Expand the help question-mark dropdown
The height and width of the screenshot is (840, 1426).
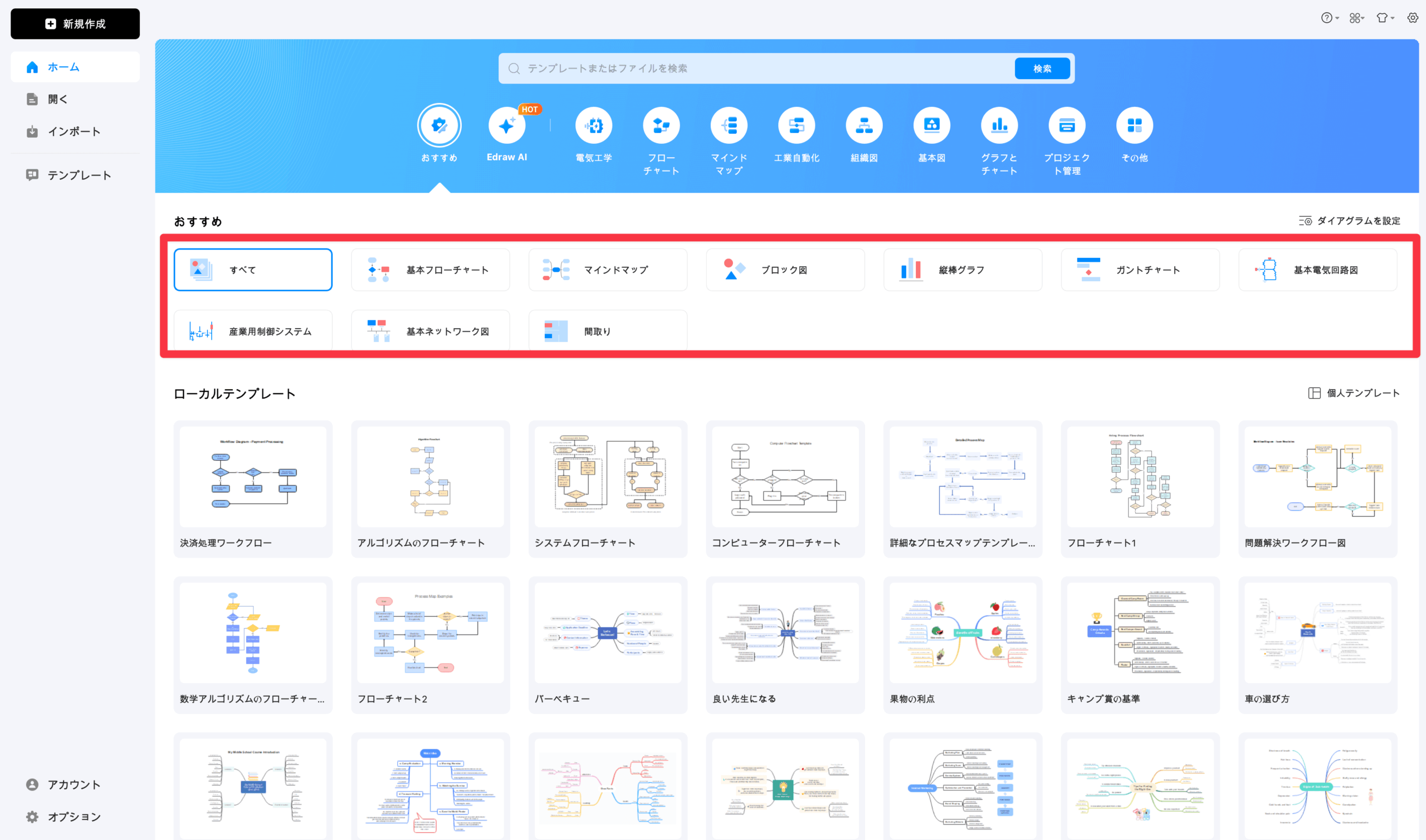click(x=1329, y=18)
